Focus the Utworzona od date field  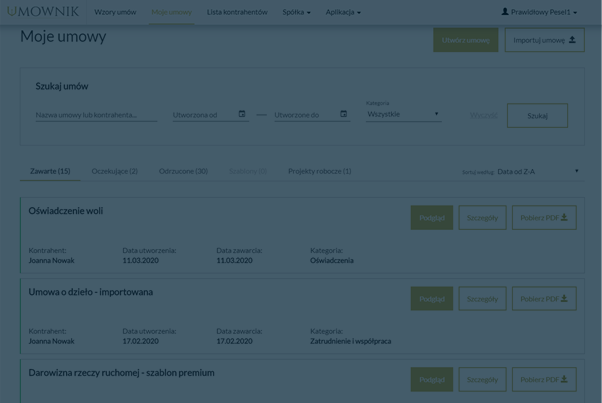pyautogui.click(x=211, y=115)
